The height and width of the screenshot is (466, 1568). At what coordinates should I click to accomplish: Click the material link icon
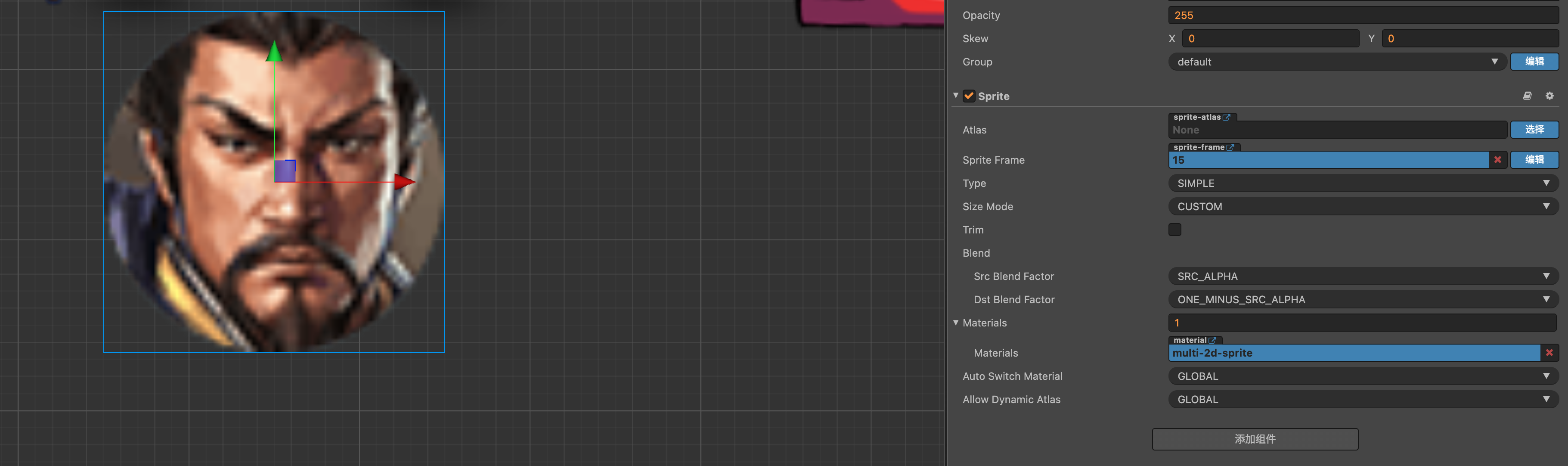pyautogui.click(x=1212, y=340)
